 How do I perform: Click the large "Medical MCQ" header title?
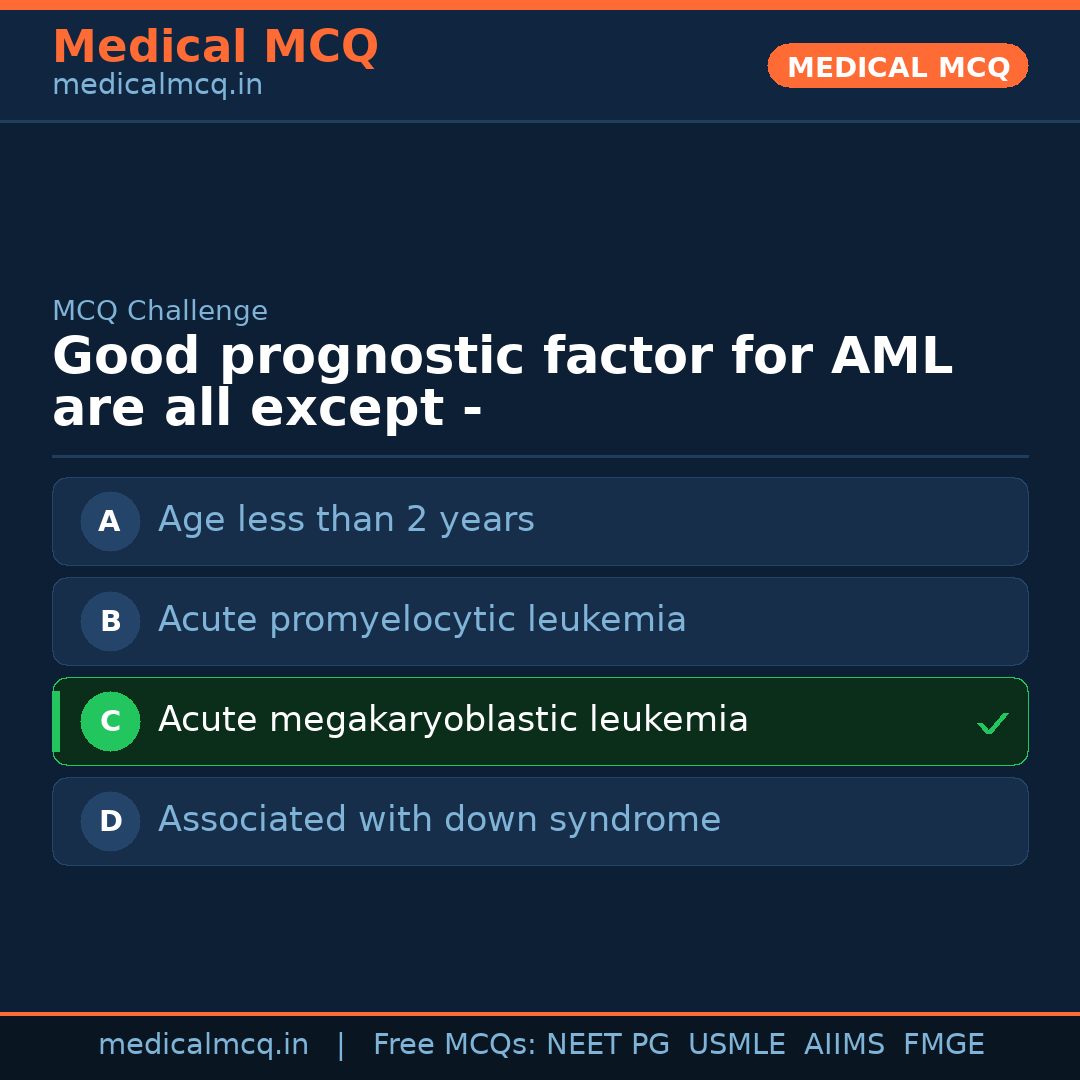click(215, 47)
